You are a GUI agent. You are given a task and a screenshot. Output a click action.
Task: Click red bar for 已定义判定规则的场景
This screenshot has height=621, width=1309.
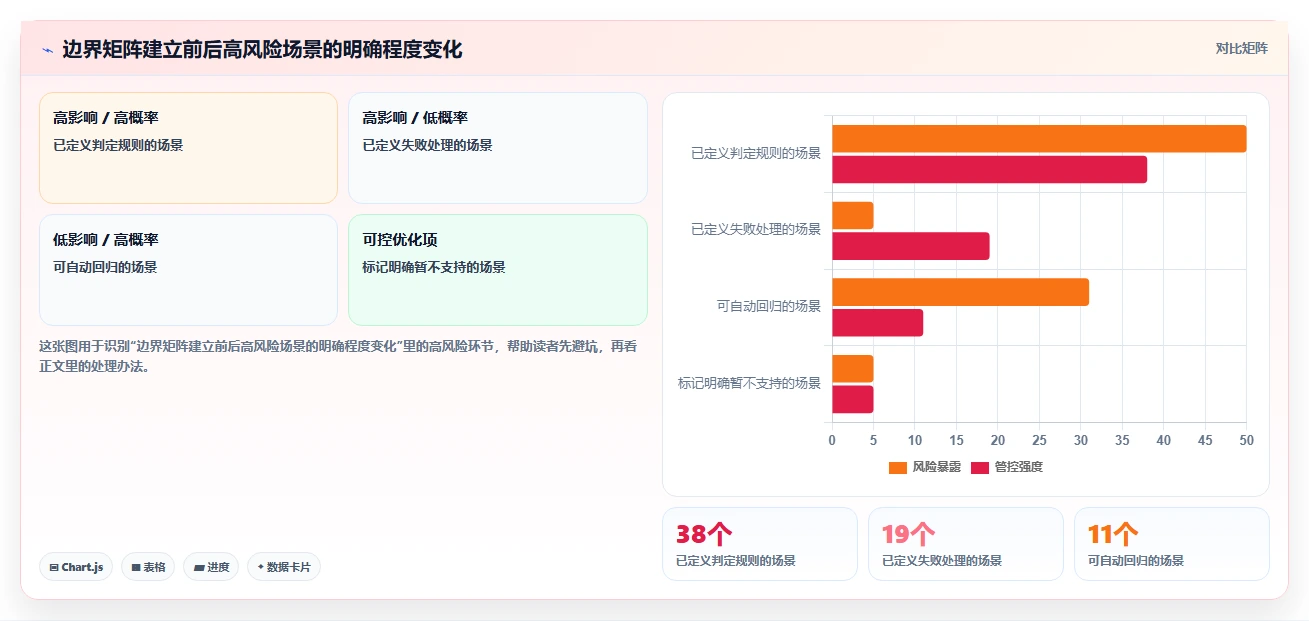tap(989, 170)
